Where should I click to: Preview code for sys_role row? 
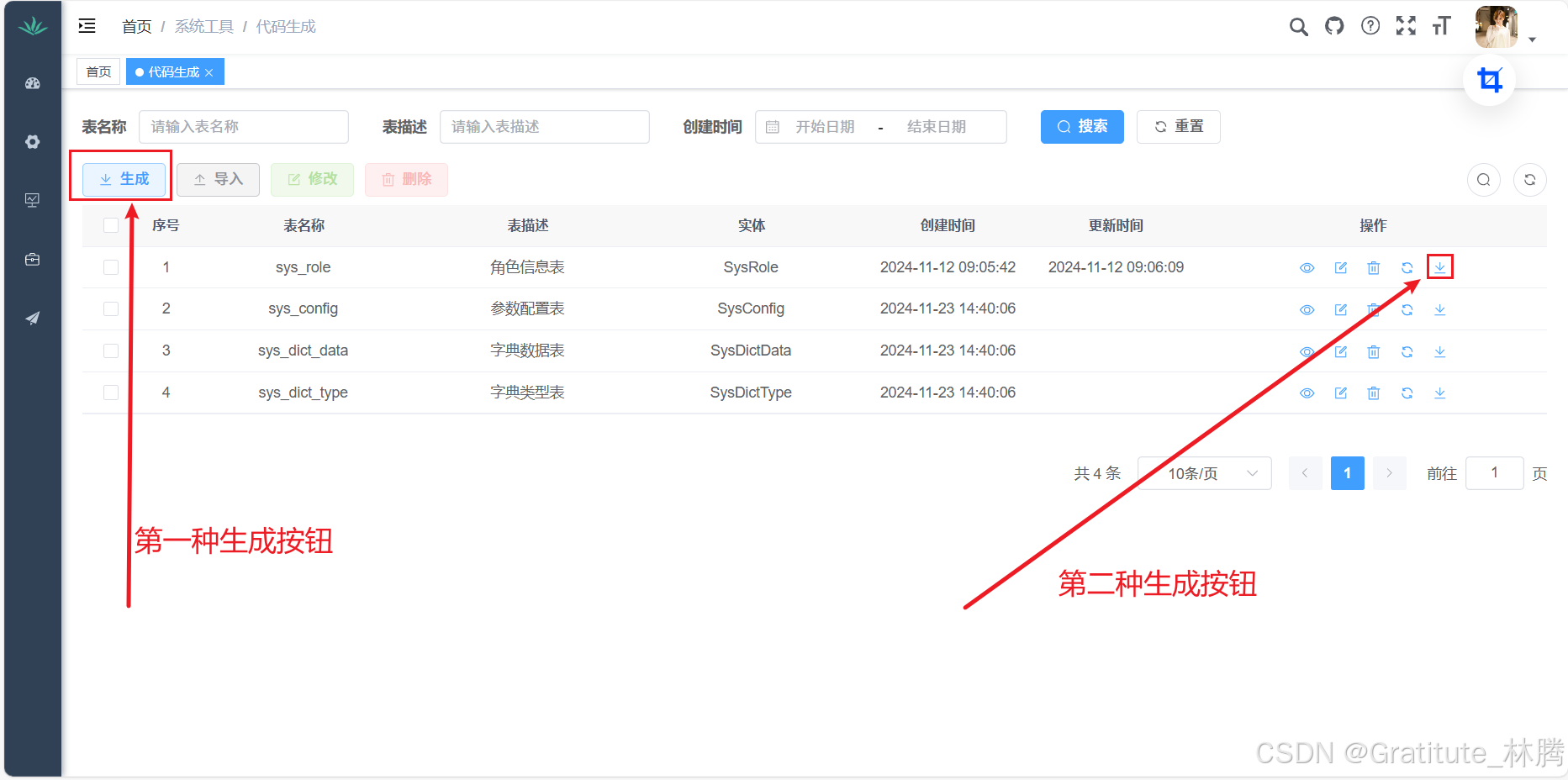(x=1307, y=268)
